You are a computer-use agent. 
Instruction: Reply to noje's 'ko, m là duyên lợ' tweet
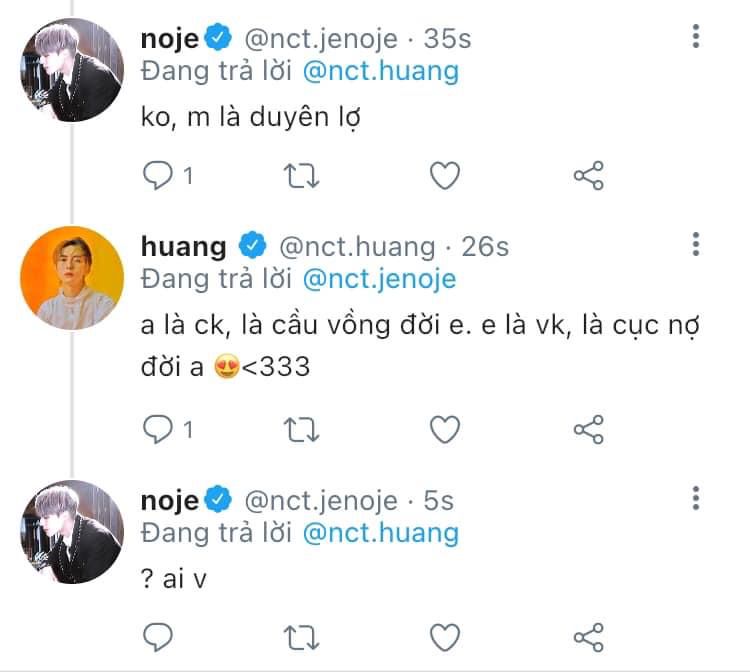[x=158, y=176]
